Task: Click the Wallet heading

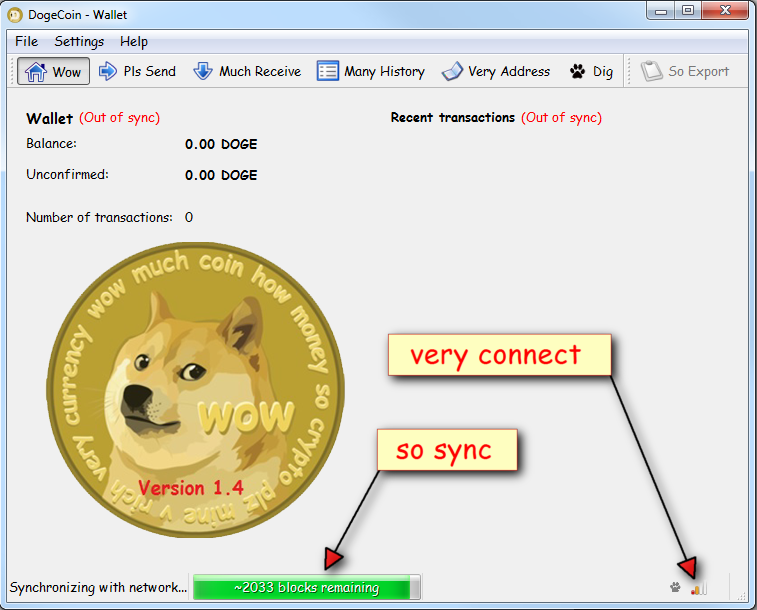Action: click(49, 118)
